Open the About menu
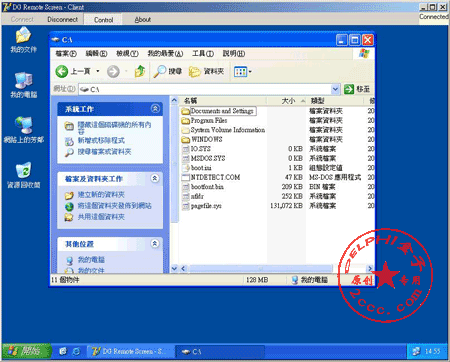This screenshot has width=450, height=362. (143, 20)
